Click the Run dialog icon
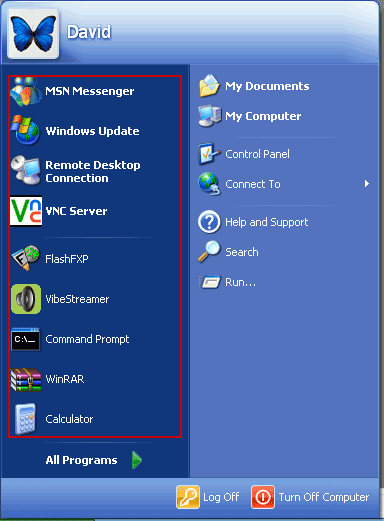This screenshot has width=384, height=521. point(210,282)
